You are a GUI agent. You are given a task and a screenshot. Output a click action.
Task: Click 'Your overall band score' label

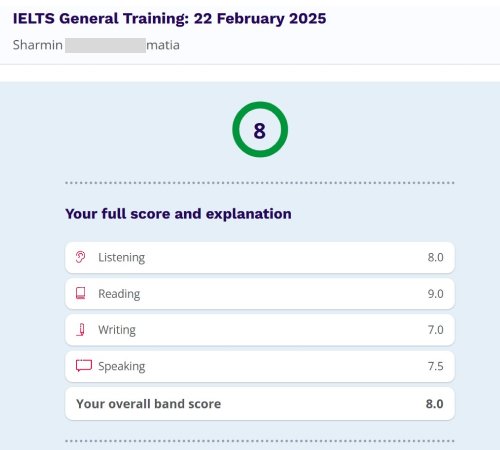coord(148,404)
